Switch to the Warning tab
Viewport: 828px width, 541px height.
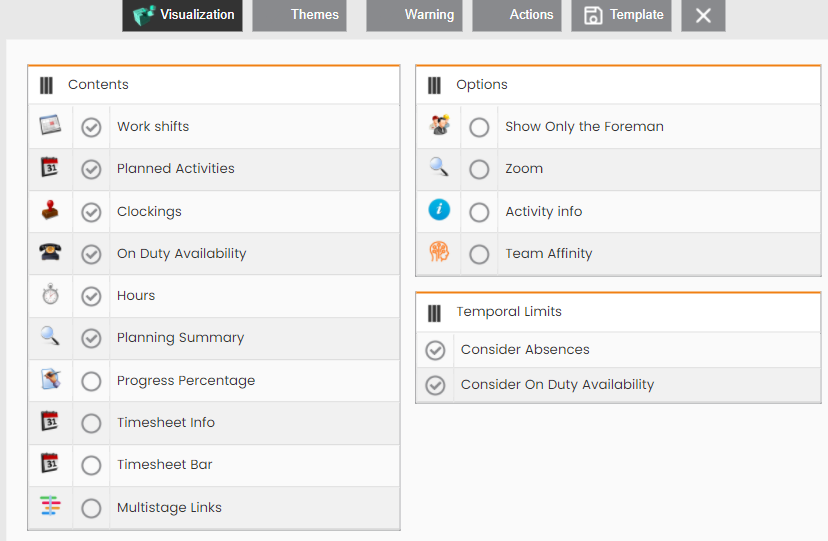point(415,15)
